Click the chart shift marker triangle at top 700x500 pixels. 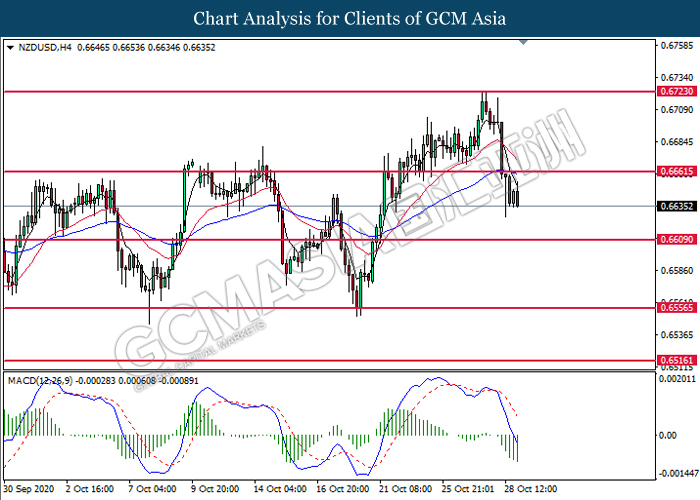(524, 42)
